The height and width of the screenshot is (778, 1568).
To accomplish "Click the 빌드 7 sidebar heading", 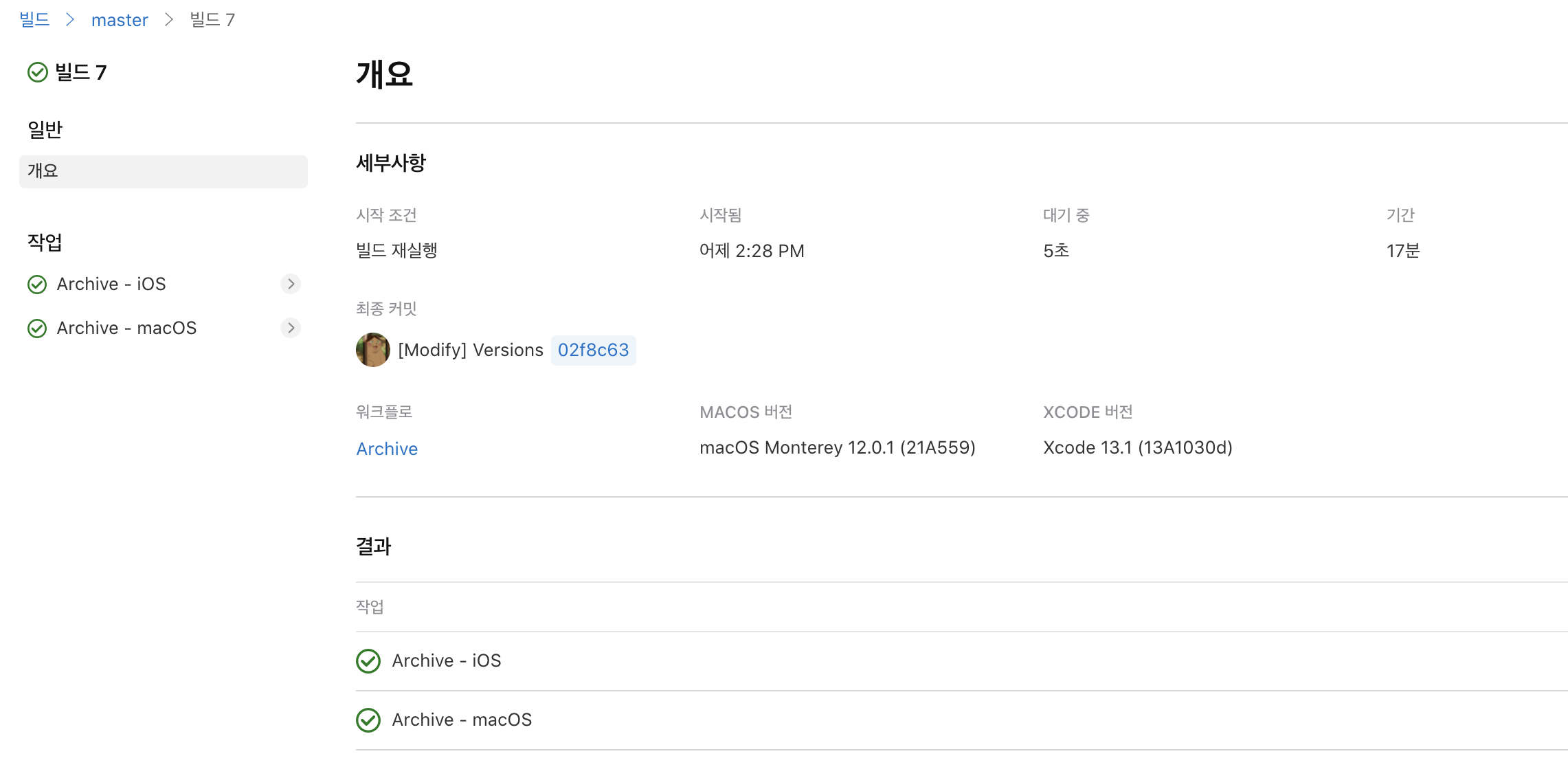I will click(80, 72).
